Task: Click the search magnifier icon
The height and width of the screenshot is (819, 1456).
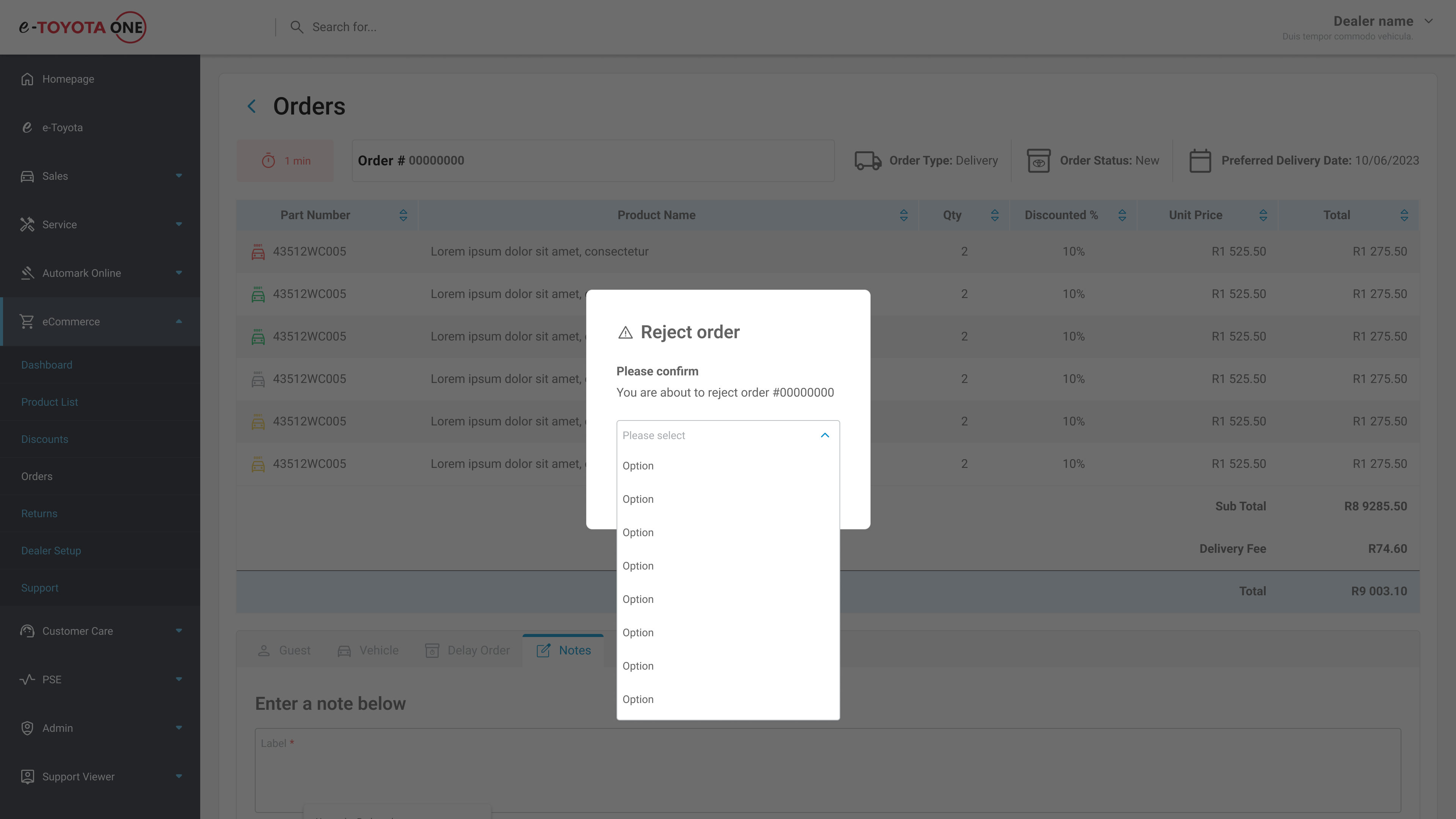Action: (x=296, y=27)
